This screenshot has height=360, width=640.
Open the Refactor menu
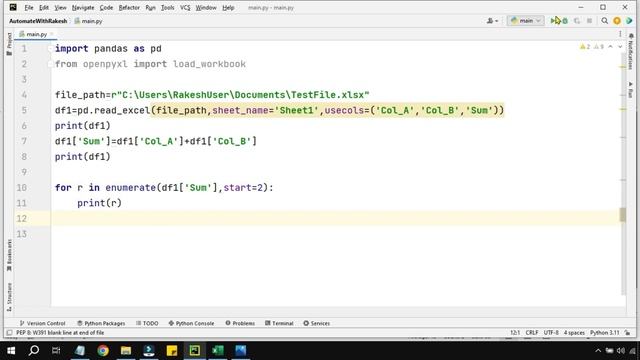point(129,8)
